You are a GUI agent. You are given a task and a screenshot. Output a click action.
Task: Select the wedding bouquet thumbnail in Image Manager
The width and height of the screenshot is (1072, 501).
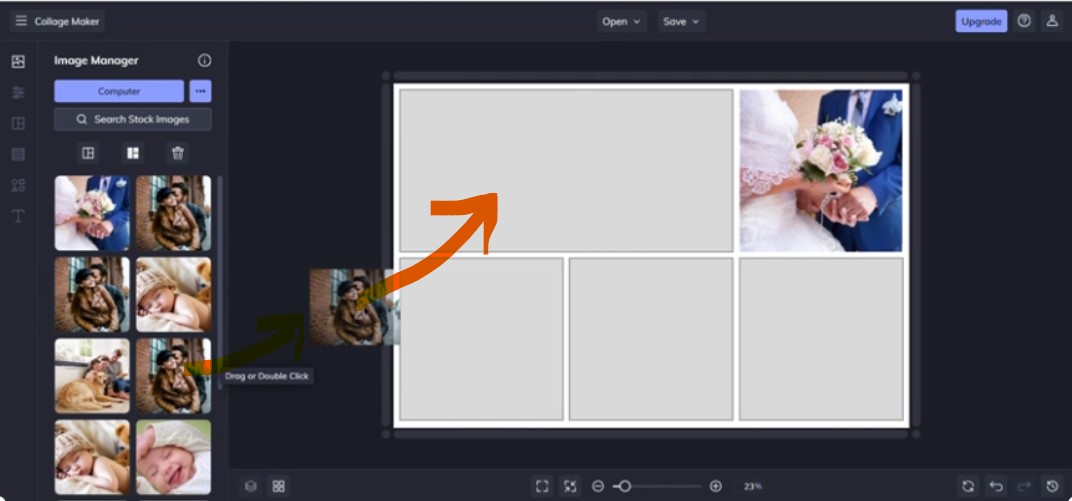(92, 213)
